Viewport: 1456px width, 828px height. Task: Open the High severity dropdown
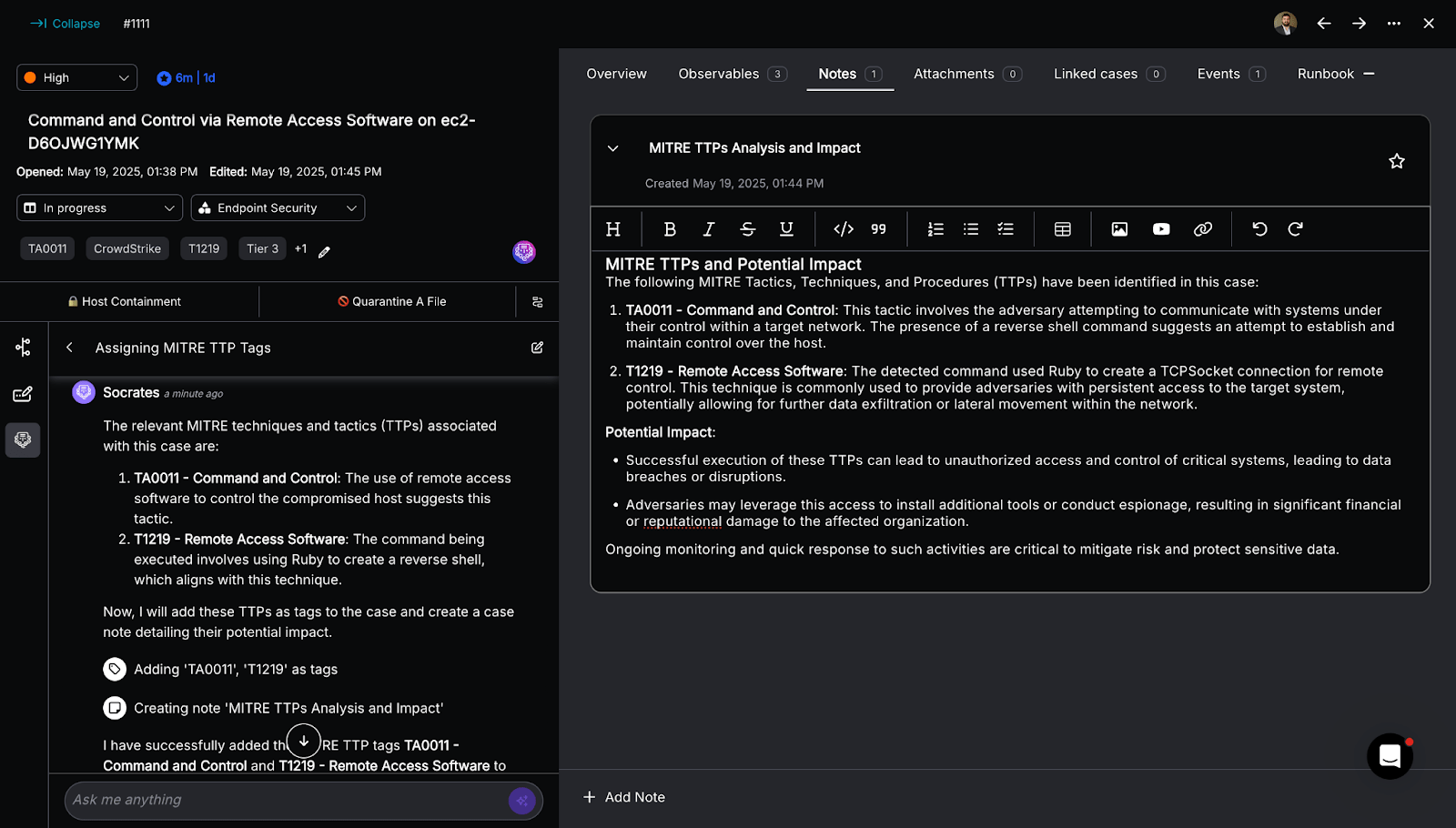[x=77, y=78]
